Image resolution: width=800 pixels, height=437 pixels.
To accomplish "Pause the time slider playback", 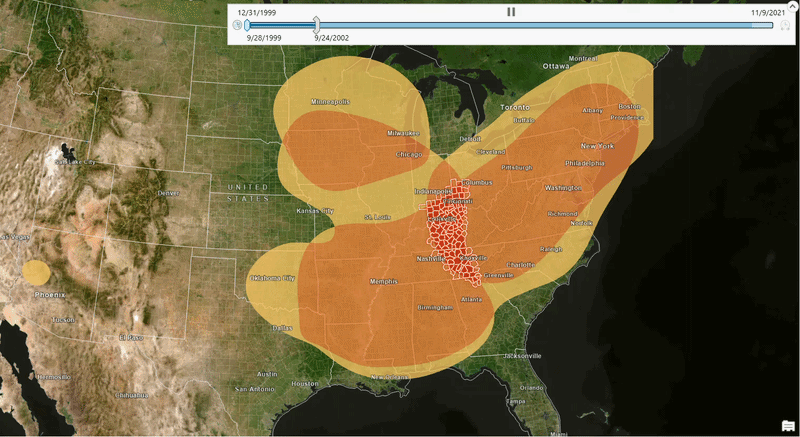I will (x=511, y=12).
